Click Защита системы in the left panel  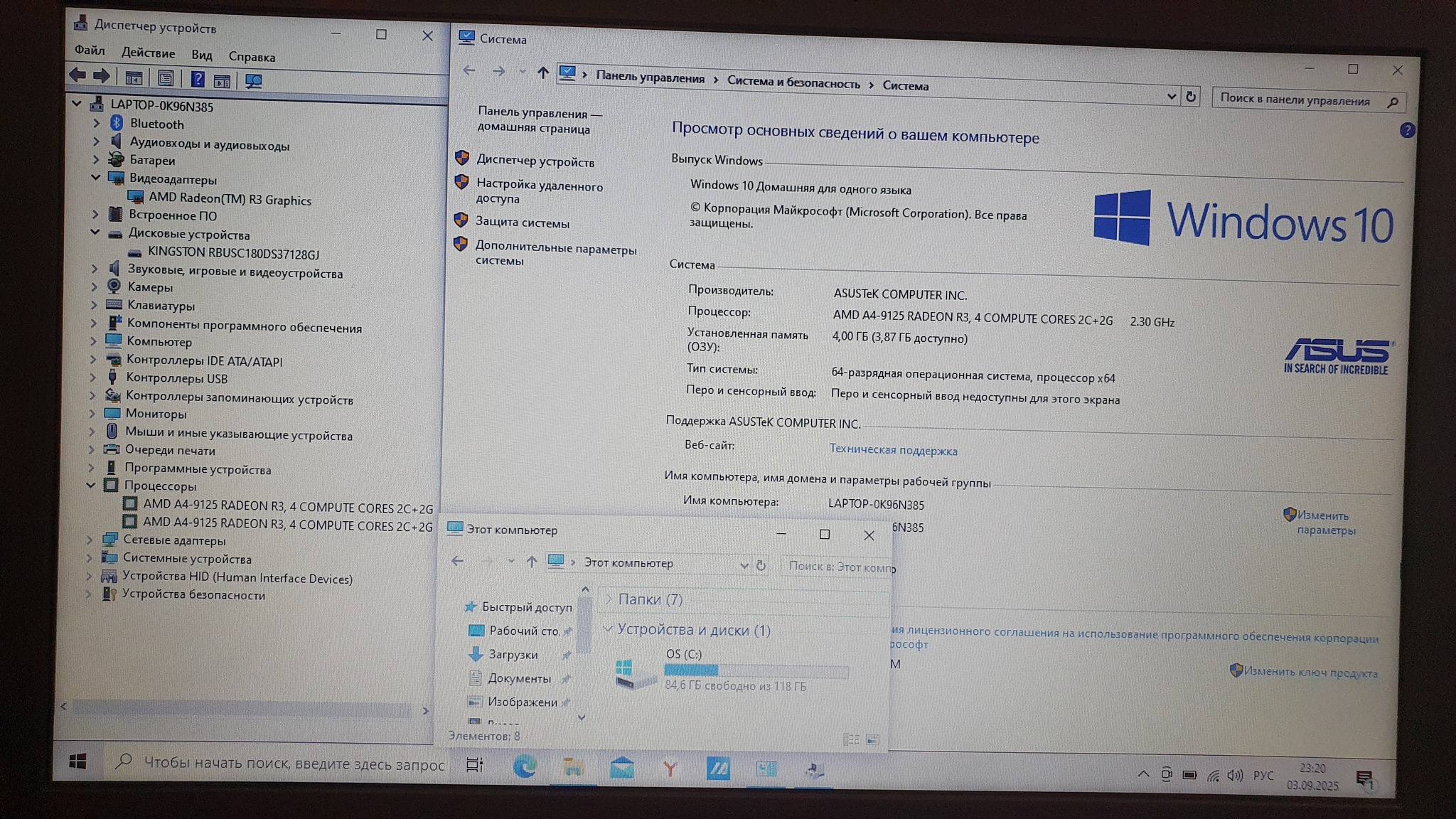[x=522, y=223]
